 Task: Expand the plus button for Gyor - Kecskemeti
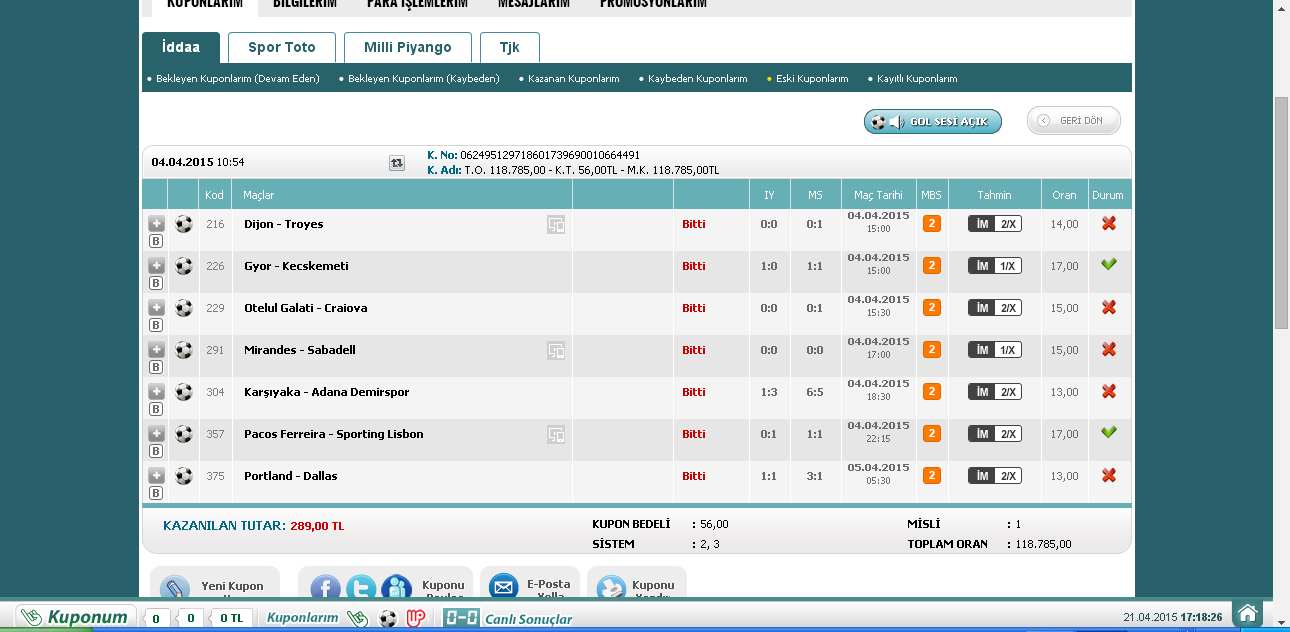[x=156, y=266]
